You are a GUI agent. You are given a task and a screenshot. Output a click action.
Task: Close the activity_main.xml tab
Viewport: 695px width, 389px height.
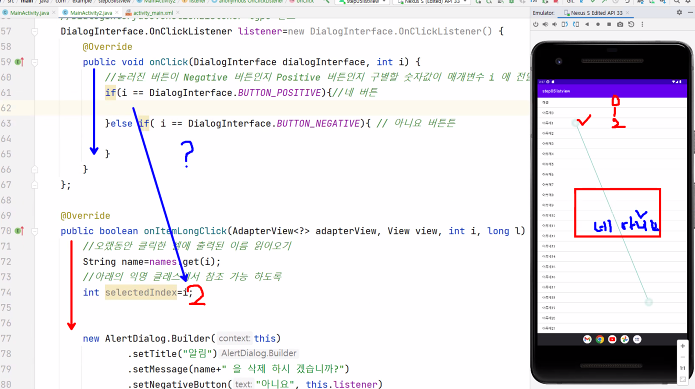coord(177,13)
